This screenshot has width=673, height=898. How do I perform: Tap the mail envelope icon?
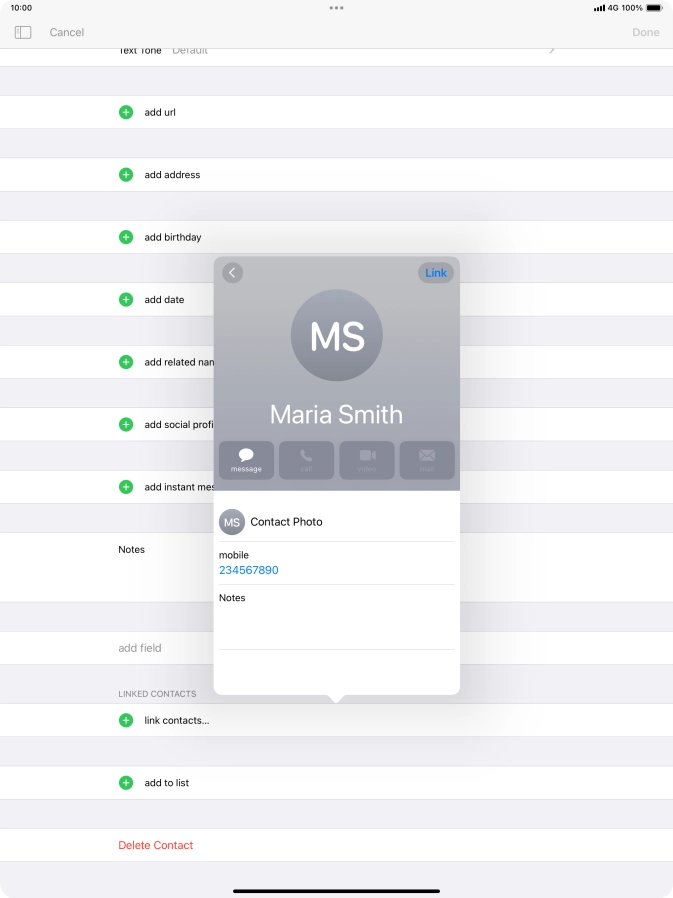pyautogui.click(x=427, y=460)
